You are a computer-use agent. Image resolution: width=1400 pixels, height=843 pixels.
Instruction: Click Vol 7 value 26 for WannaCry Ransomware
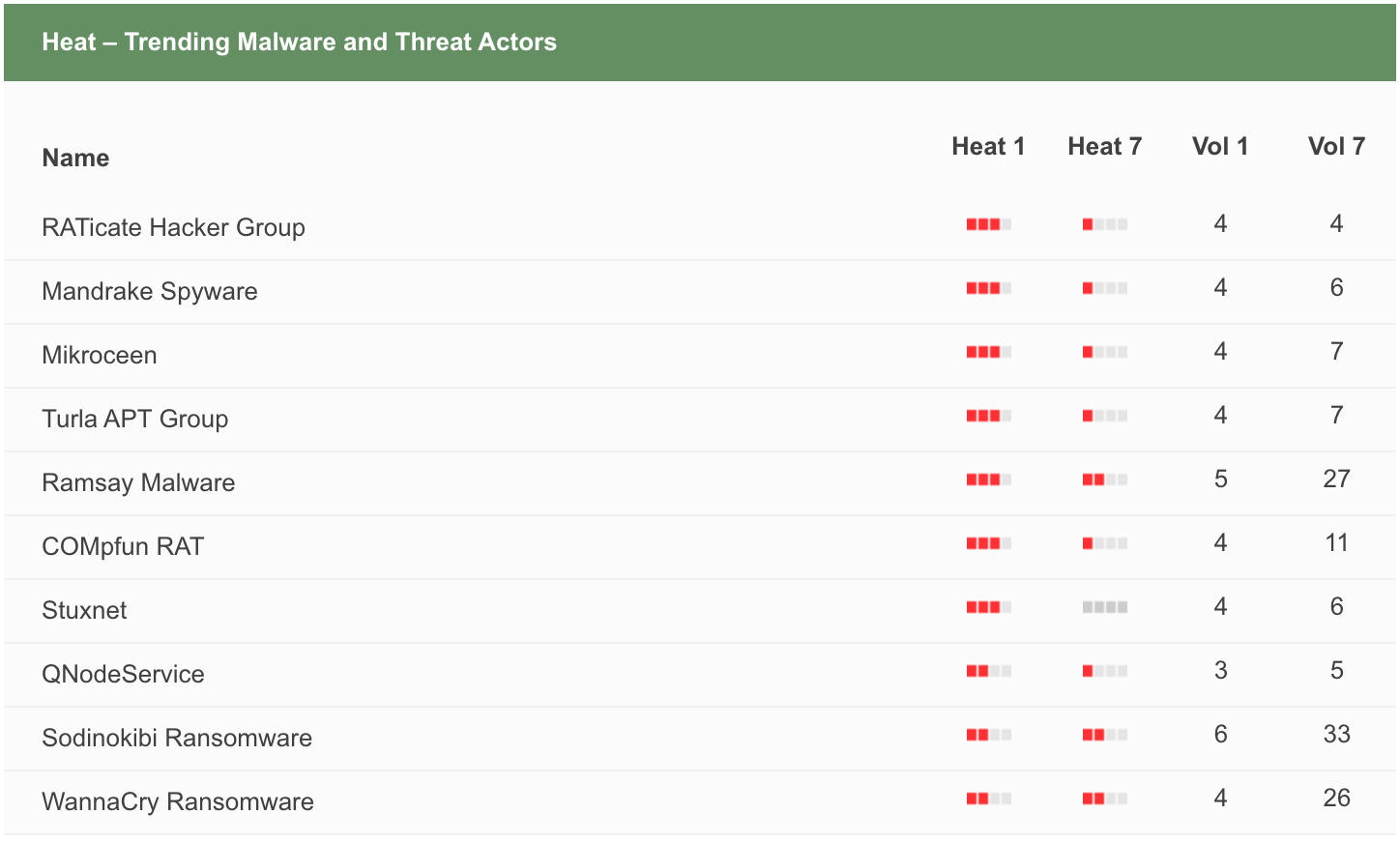coord(1336,798)
